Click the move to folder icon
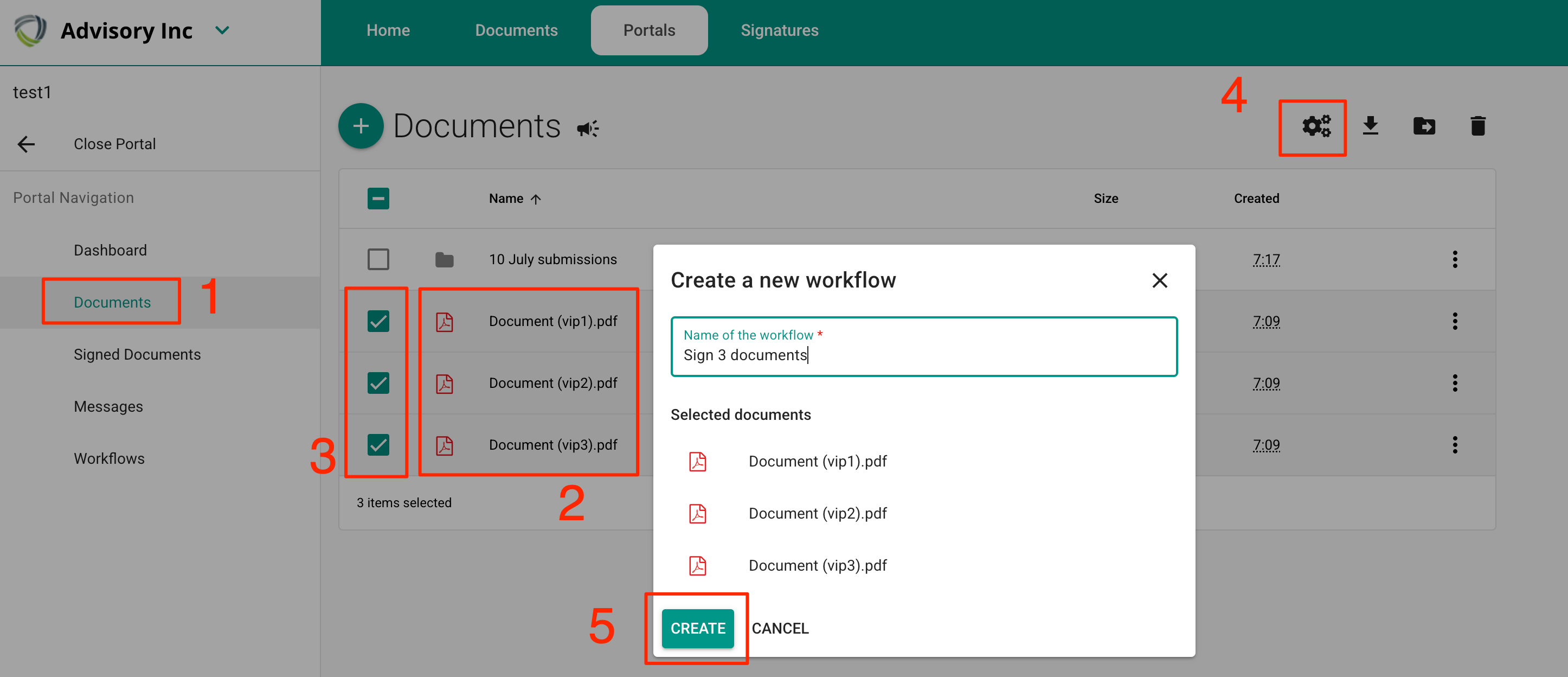Screen dimensions: 1568x677 [1424, 125]
